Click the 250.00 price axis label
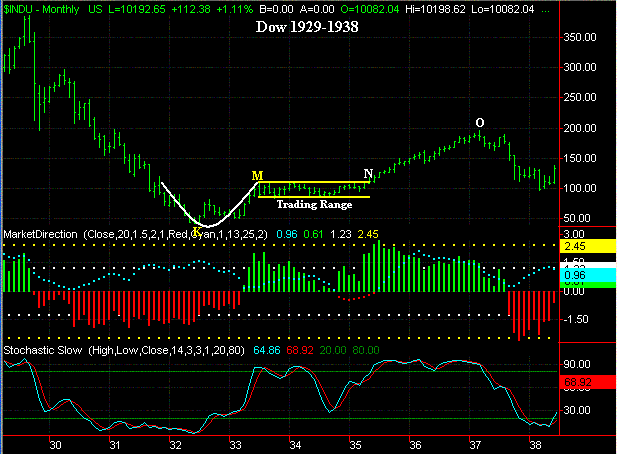 [580, 97]
